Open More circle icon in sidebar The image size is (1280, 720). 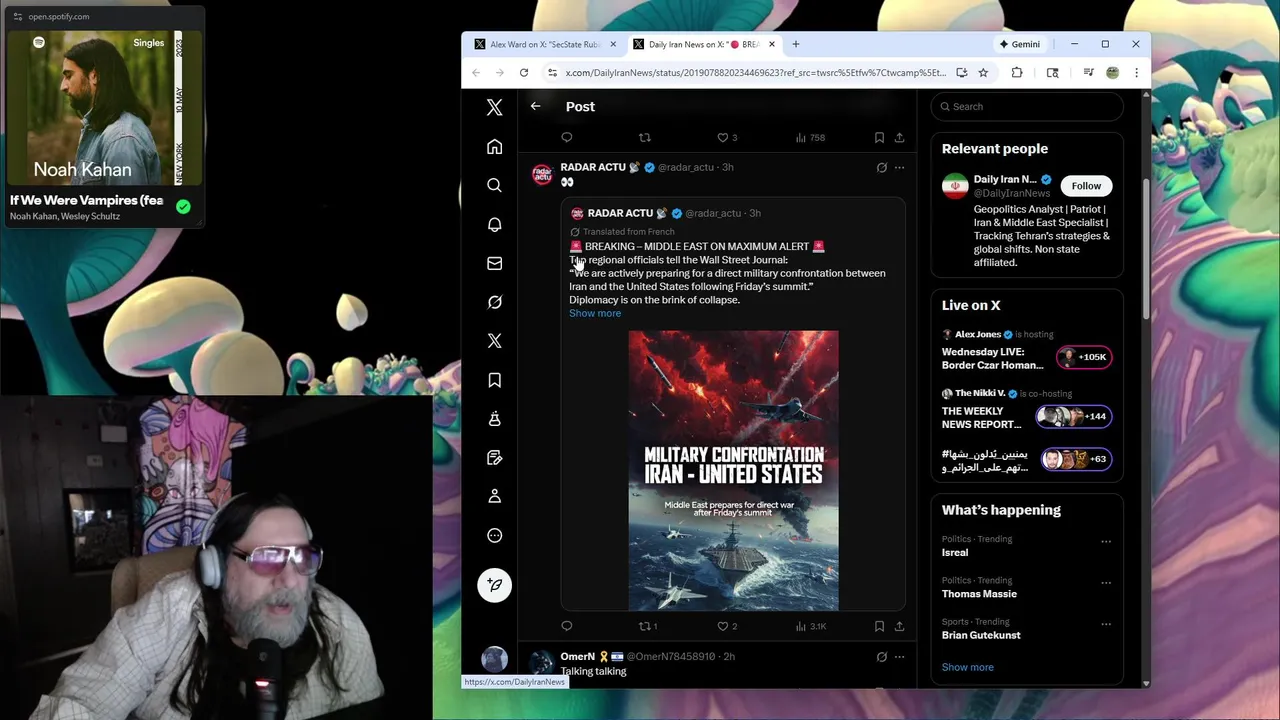point(494,535)
